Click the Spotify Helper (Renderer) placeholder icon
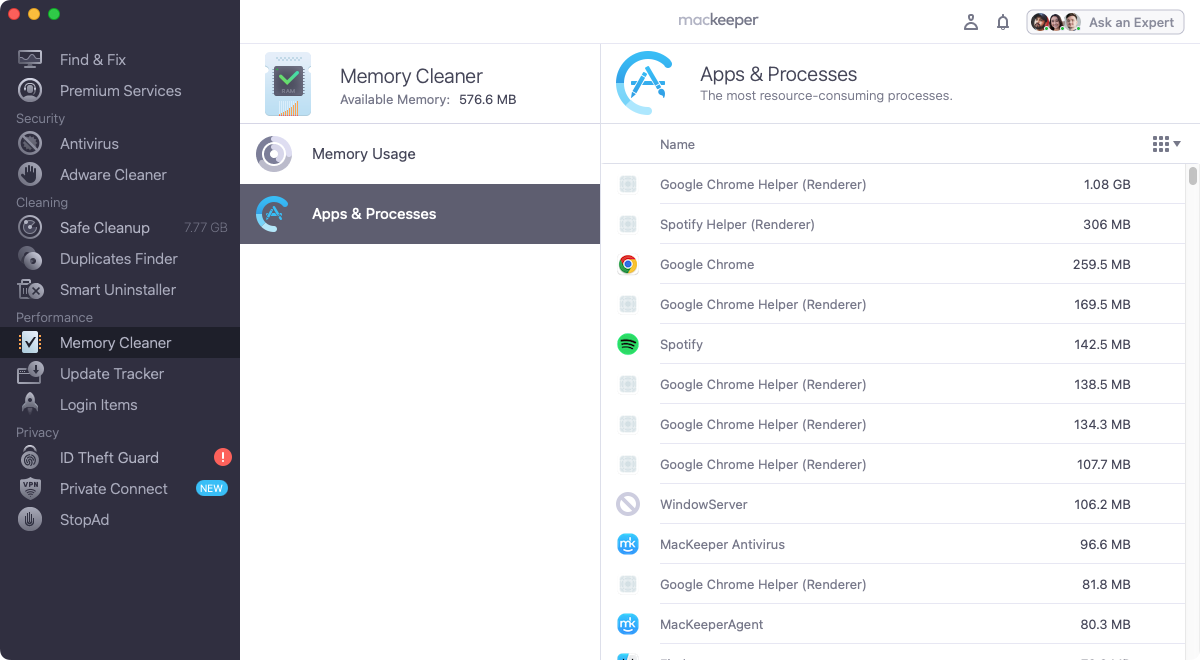The height and width of the screenshot is (660, 1200). [x=628, y=224]
